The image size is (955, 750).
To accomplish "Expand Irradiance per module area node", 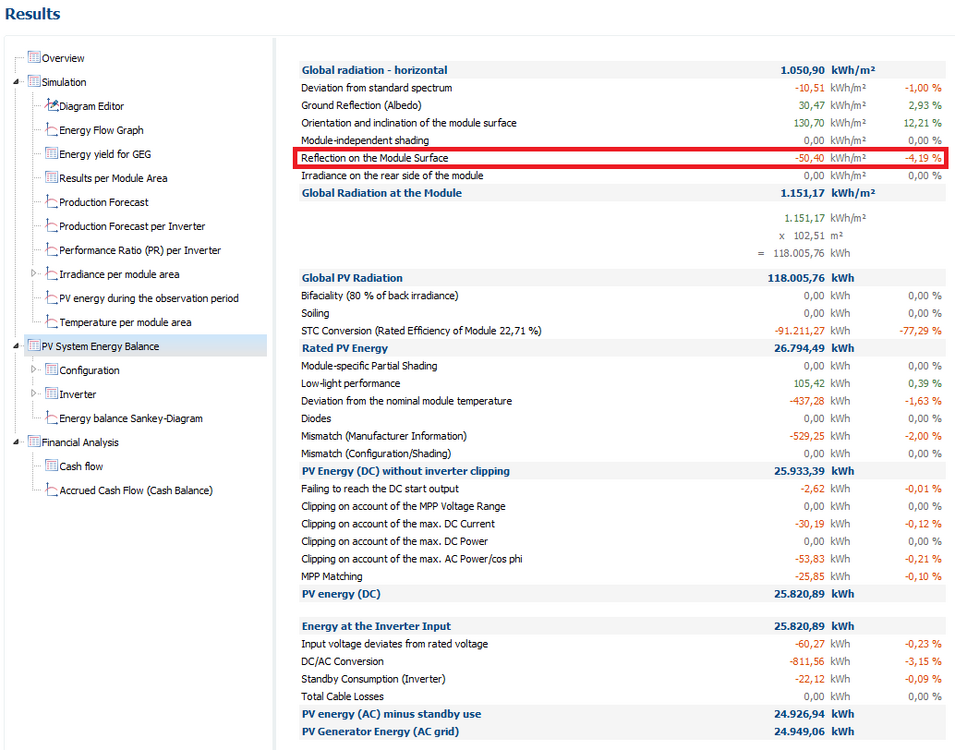I will tap(34, 274).
